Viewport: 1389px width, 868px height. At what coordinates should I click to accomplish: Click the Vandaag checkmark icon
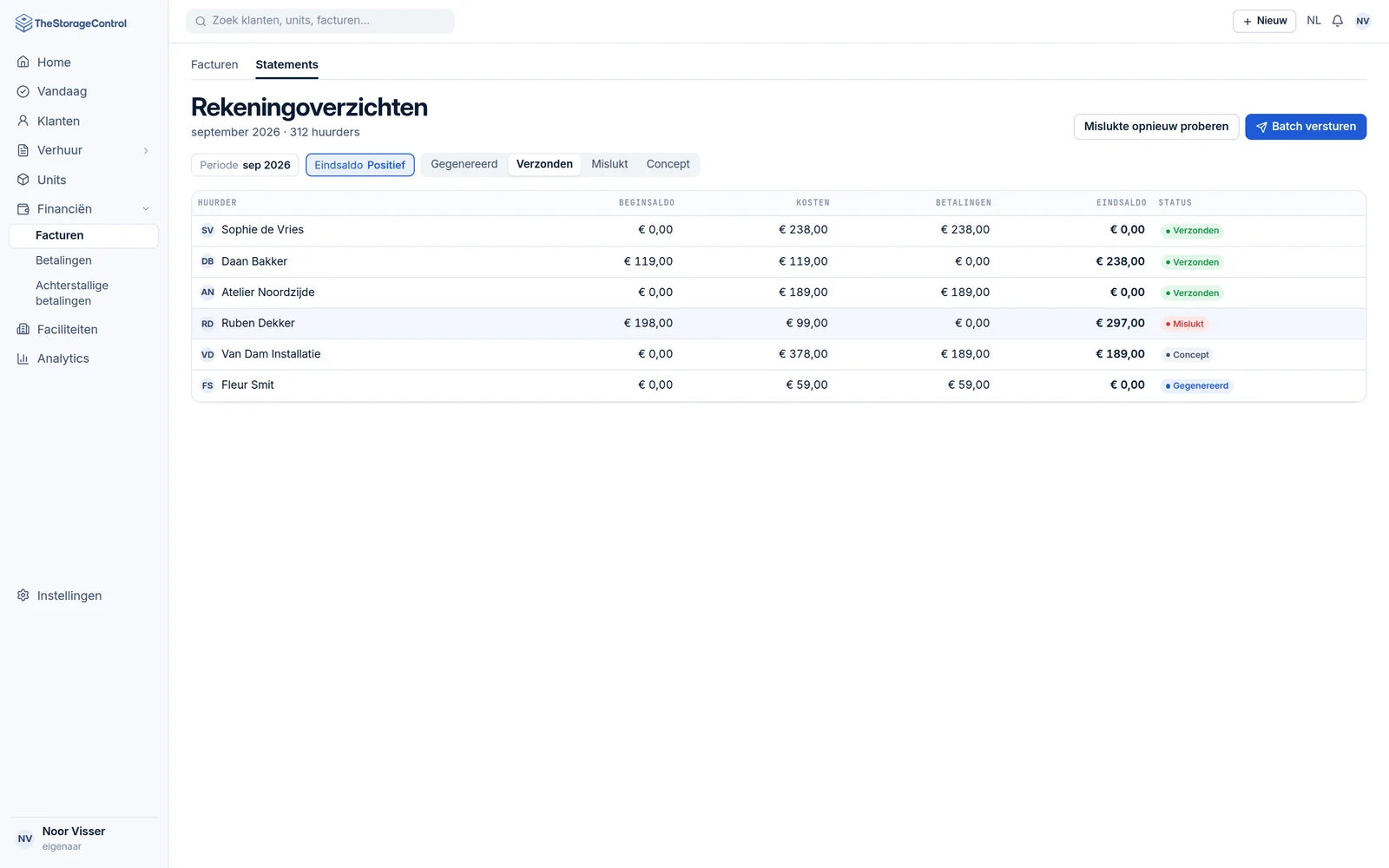(23, 91)
